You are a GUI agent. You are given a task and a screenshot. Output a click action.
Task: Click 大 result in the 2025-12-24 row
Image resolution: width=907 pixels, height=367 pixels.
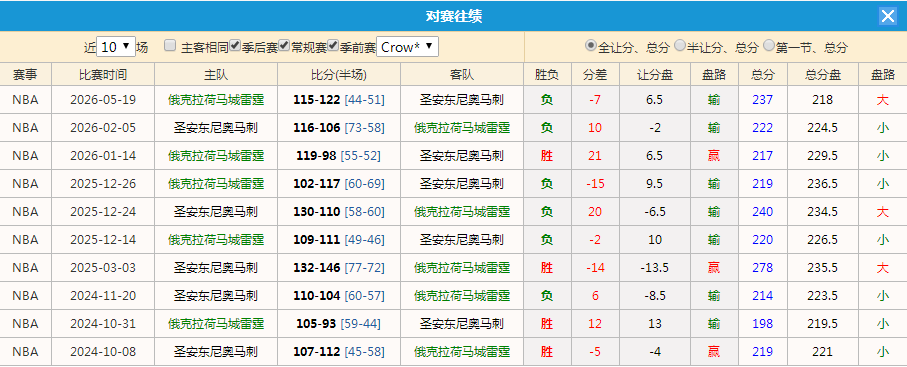click(882, 212)
